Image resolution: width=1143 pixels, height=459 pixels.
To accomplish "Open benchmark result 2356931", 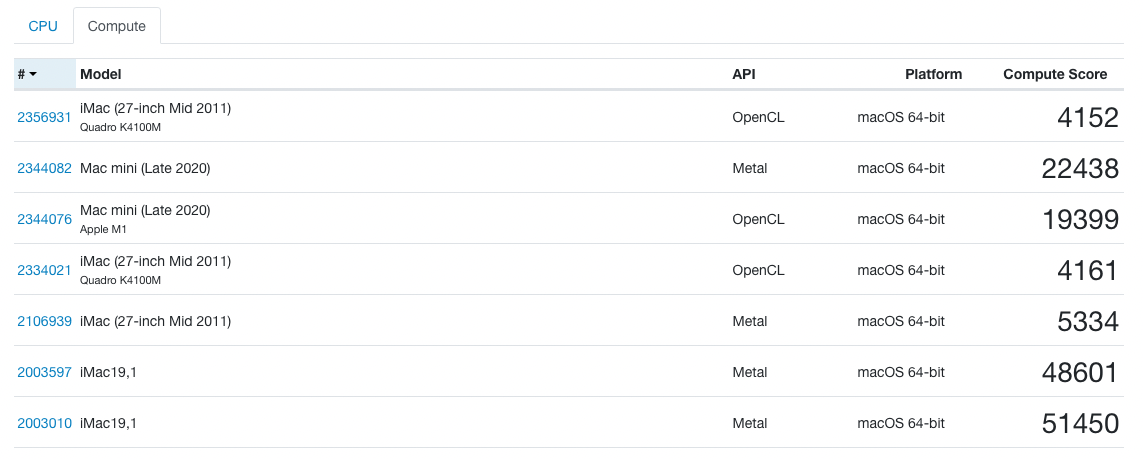I will (x=44, y=117).
